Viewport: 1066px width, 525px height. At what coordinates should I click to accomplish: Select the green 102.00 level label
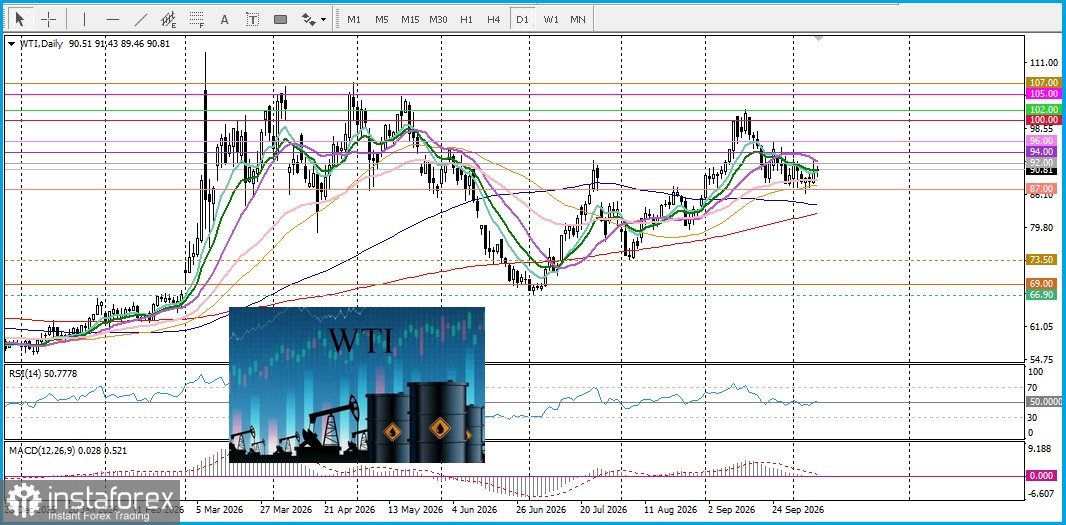pos(1044,109)
